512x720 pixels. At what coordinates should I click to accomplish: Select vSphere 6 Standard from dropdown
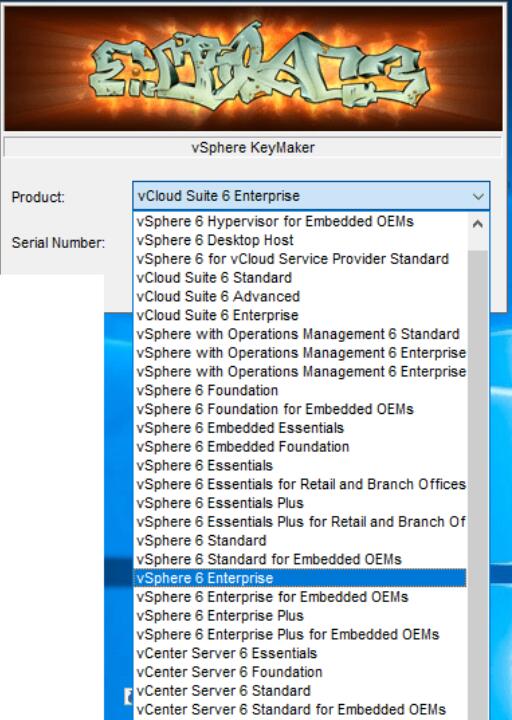pyautogui.click(x=300, y=541)
